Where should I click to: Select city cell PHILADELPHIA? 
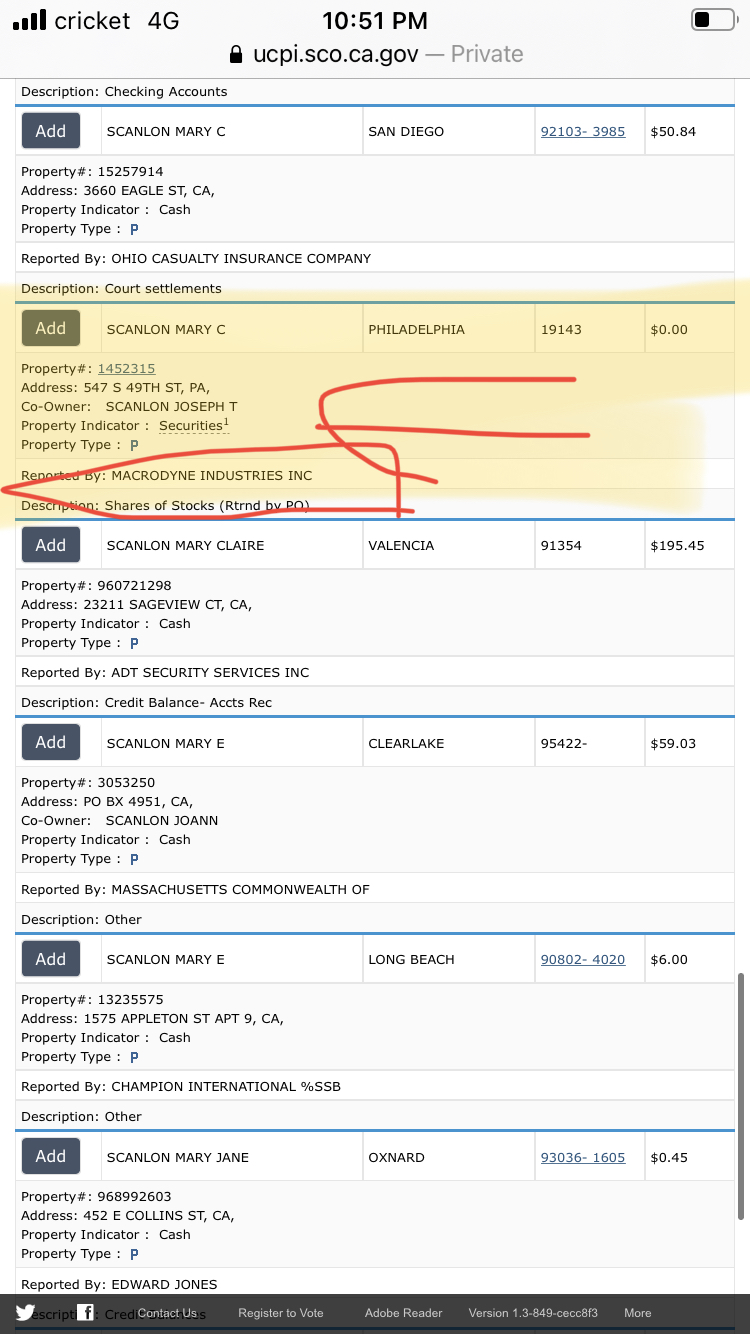click(x=416, y=329)
